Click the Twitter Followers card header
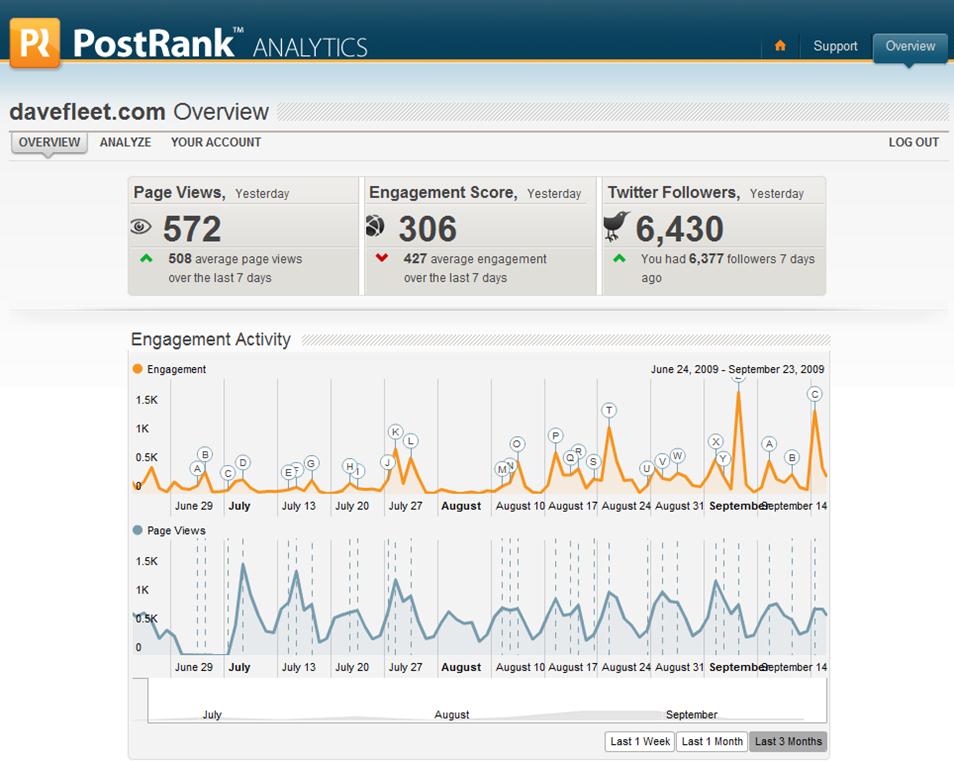954x761 pixels. (706, 193)
